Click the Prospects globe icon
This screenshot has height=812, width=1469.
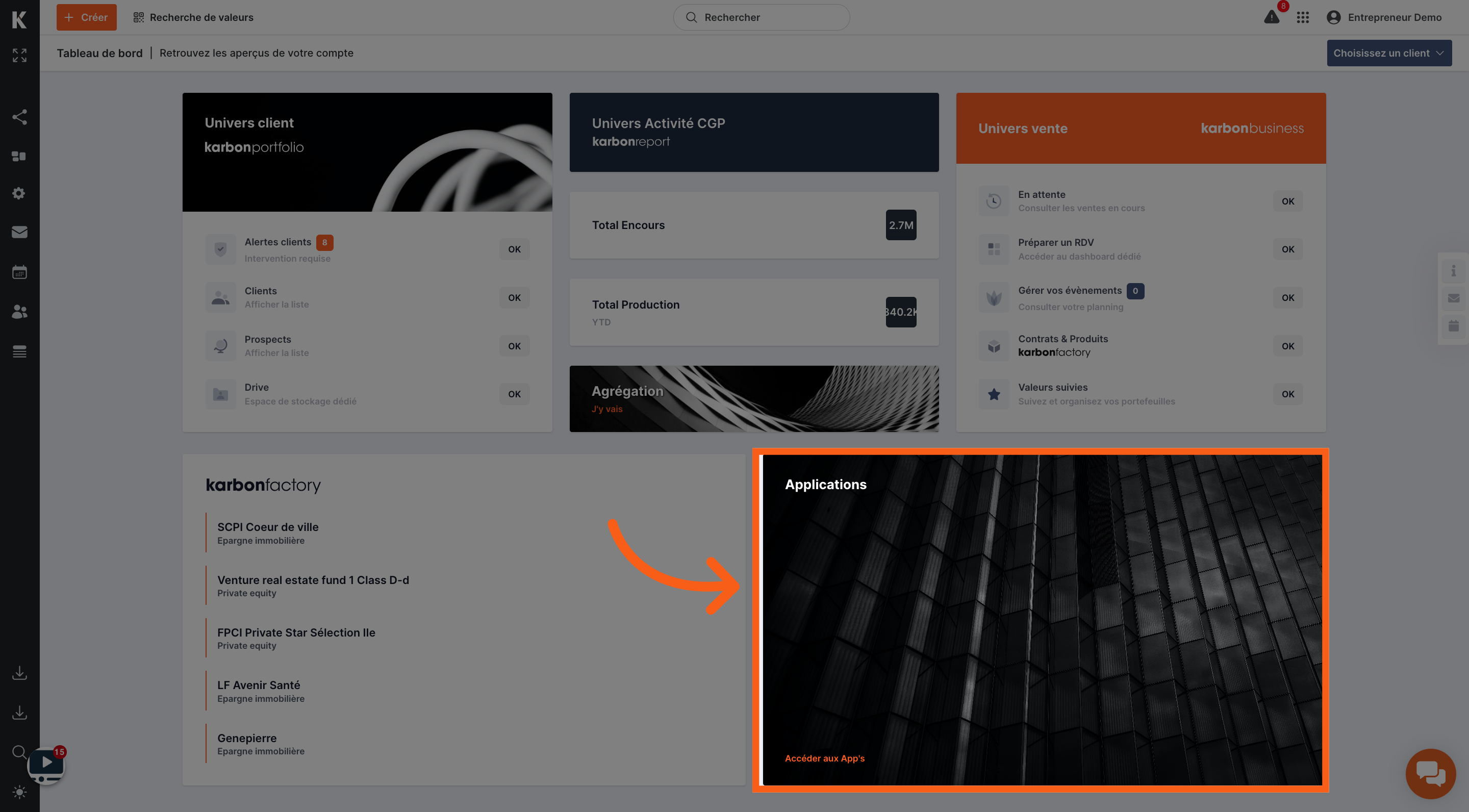[221, 346]
